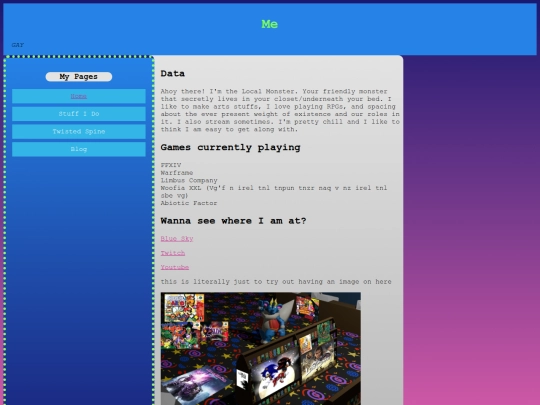Click the "Data" heading

point(173,73)
